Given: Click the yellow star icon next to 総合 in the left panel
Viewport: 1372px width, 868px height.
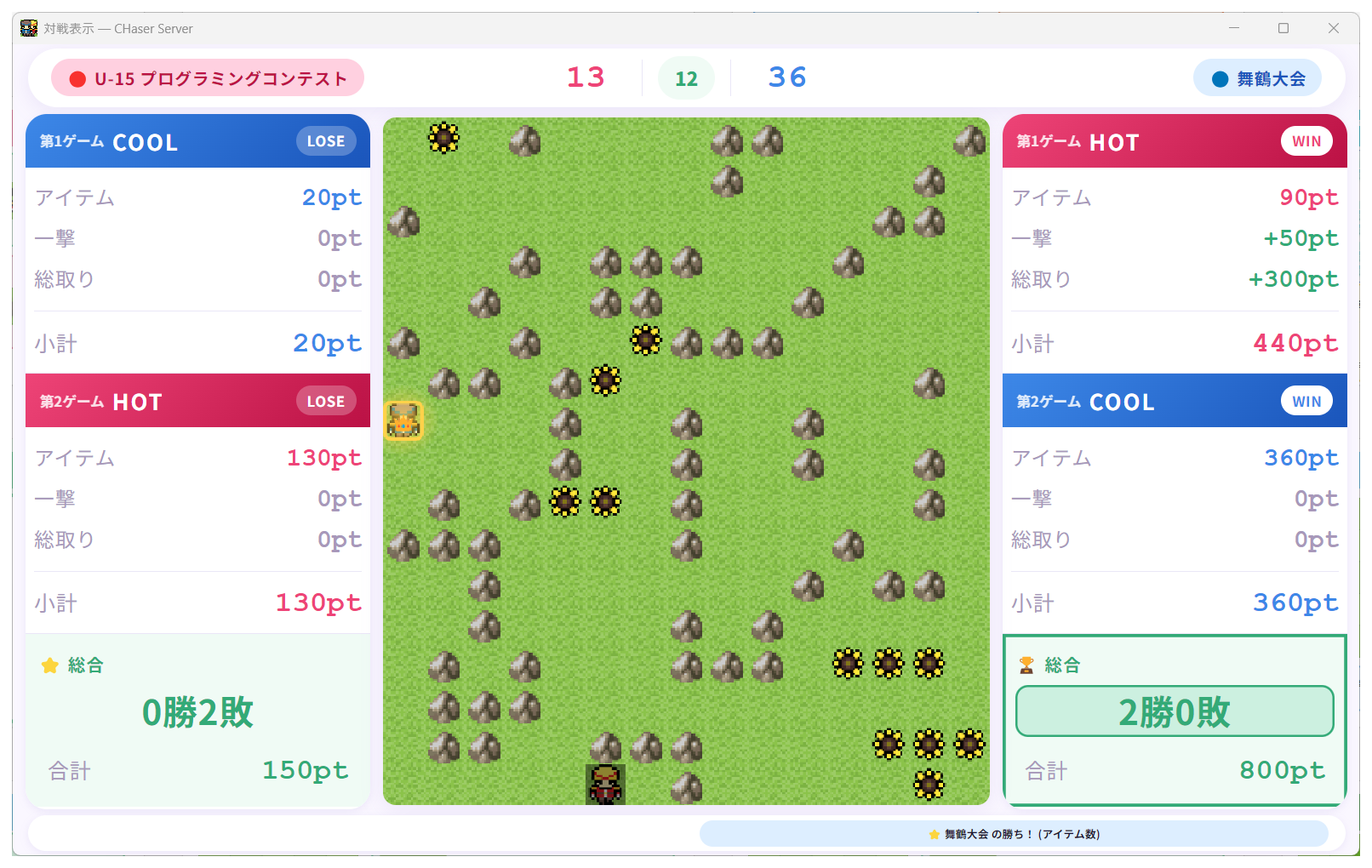Looking at the screenshot, I should (x=50, y=665).
